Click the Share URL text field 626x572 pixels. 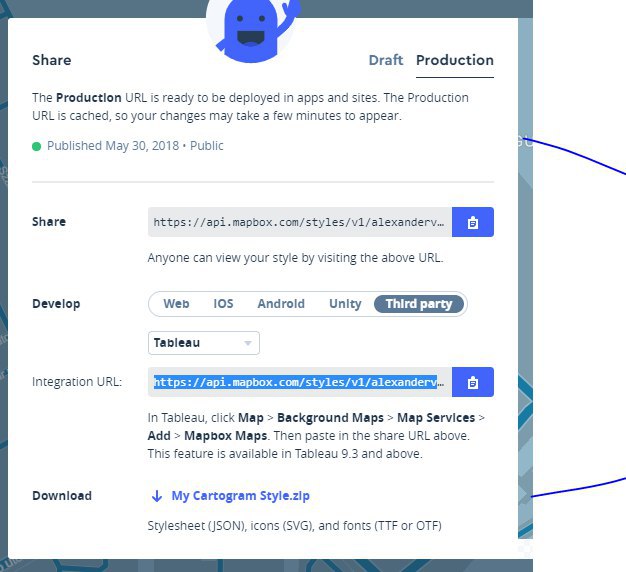point(300,222)
